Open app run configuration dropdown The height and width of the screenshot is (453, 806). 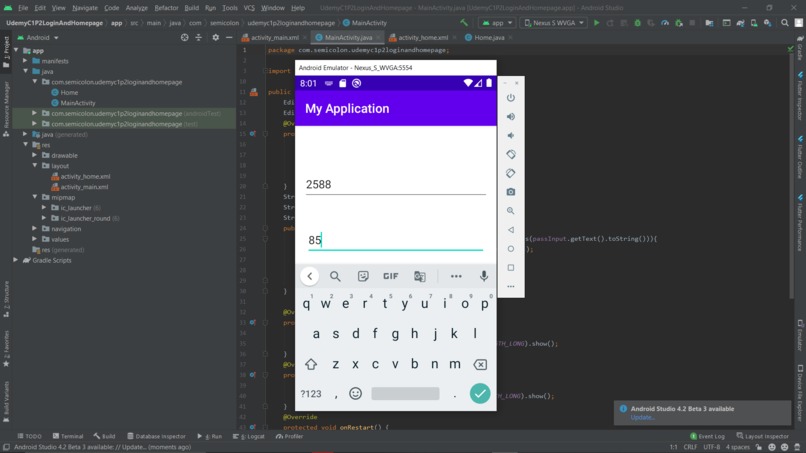(498, 23)
